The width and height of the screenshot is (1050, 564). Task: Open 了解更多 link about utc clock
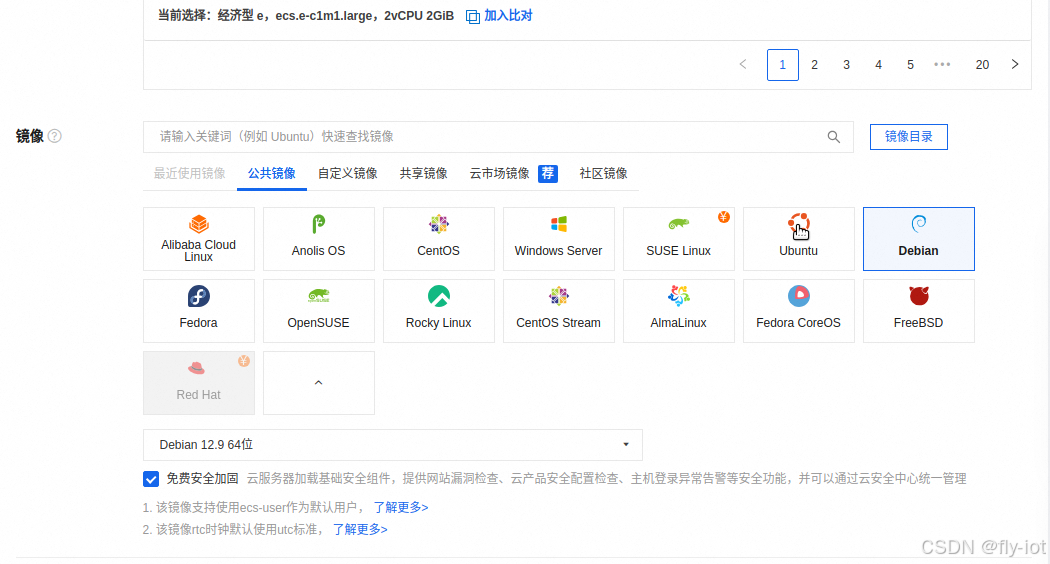tap(360, 530)
